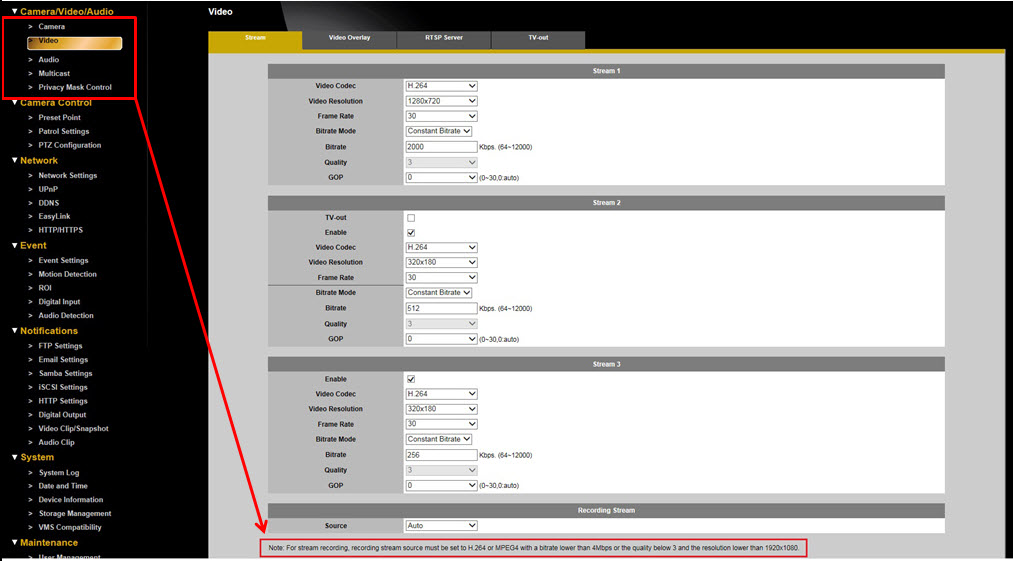Open Email Settings page
Image resolution: width=1013 pixels, height=561 pixels.
coord(63,359)
